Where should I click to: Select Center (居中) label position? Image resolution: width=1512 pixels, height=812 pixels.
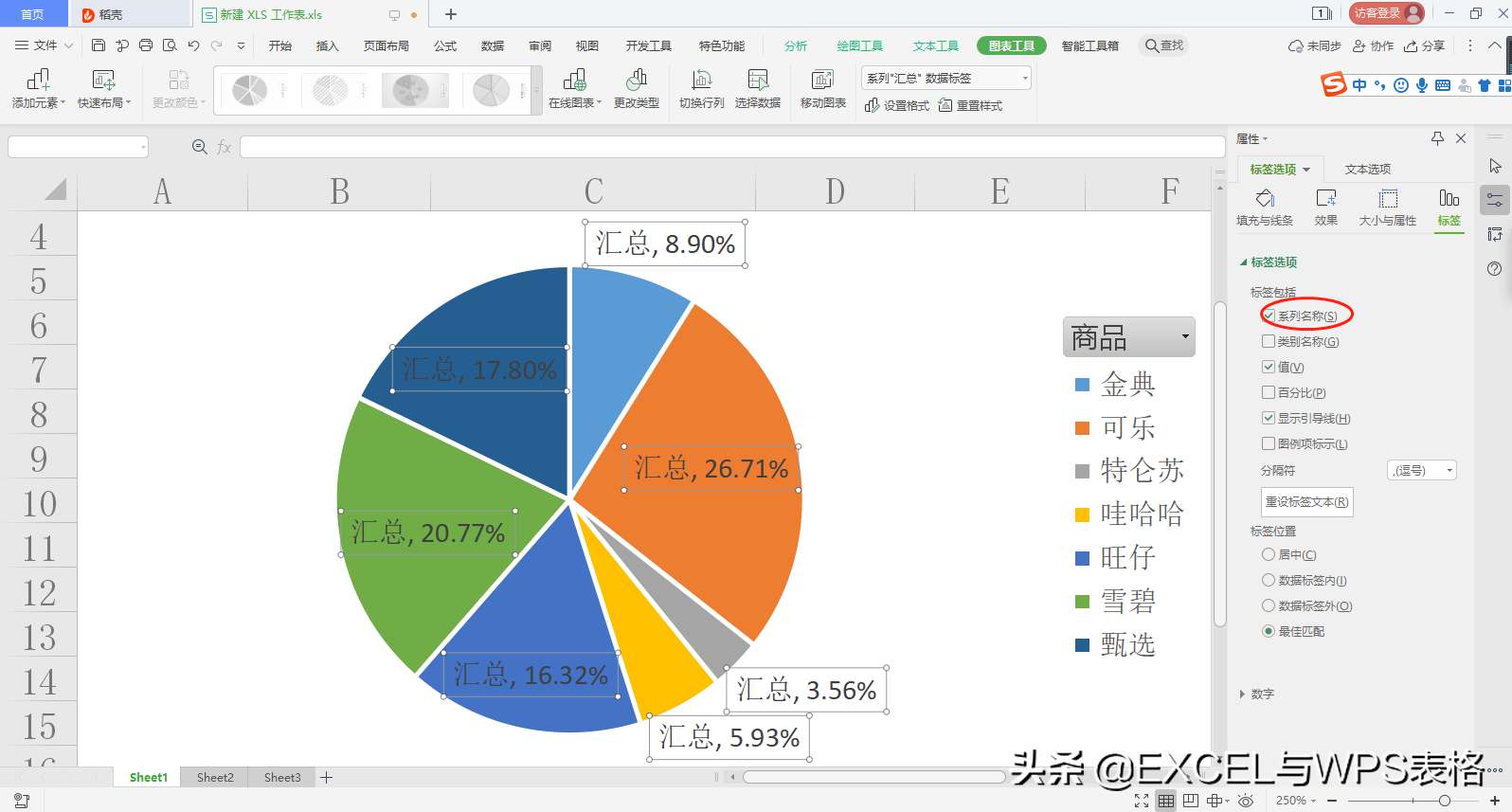point(1269,554)
